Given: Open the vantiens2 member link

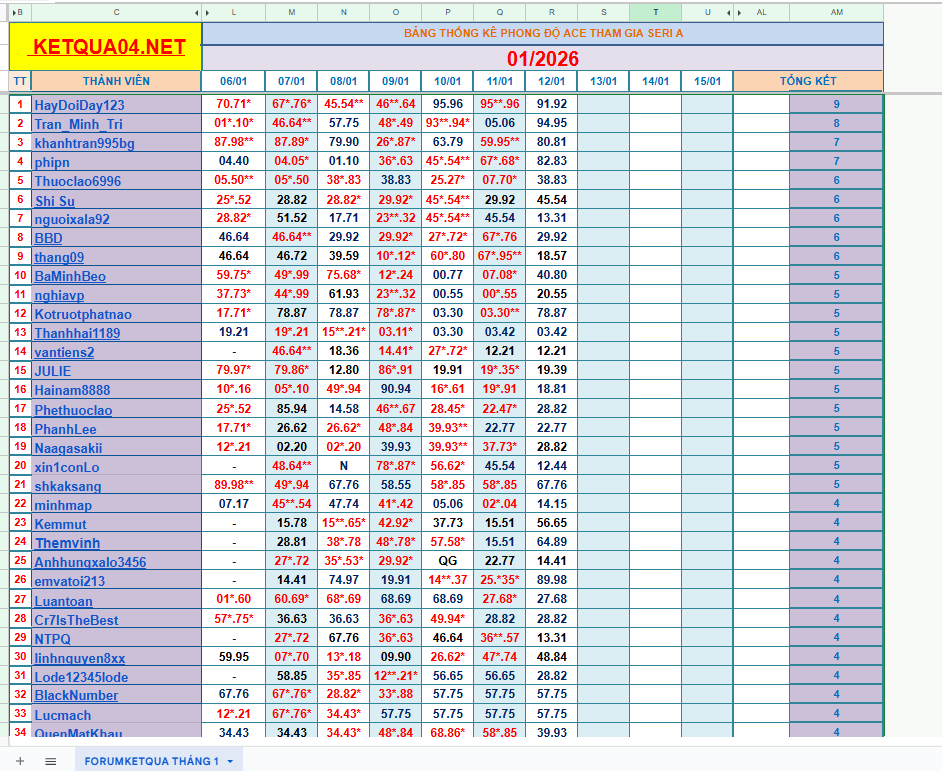Looking at the screenshot, I should pos(64,352).
